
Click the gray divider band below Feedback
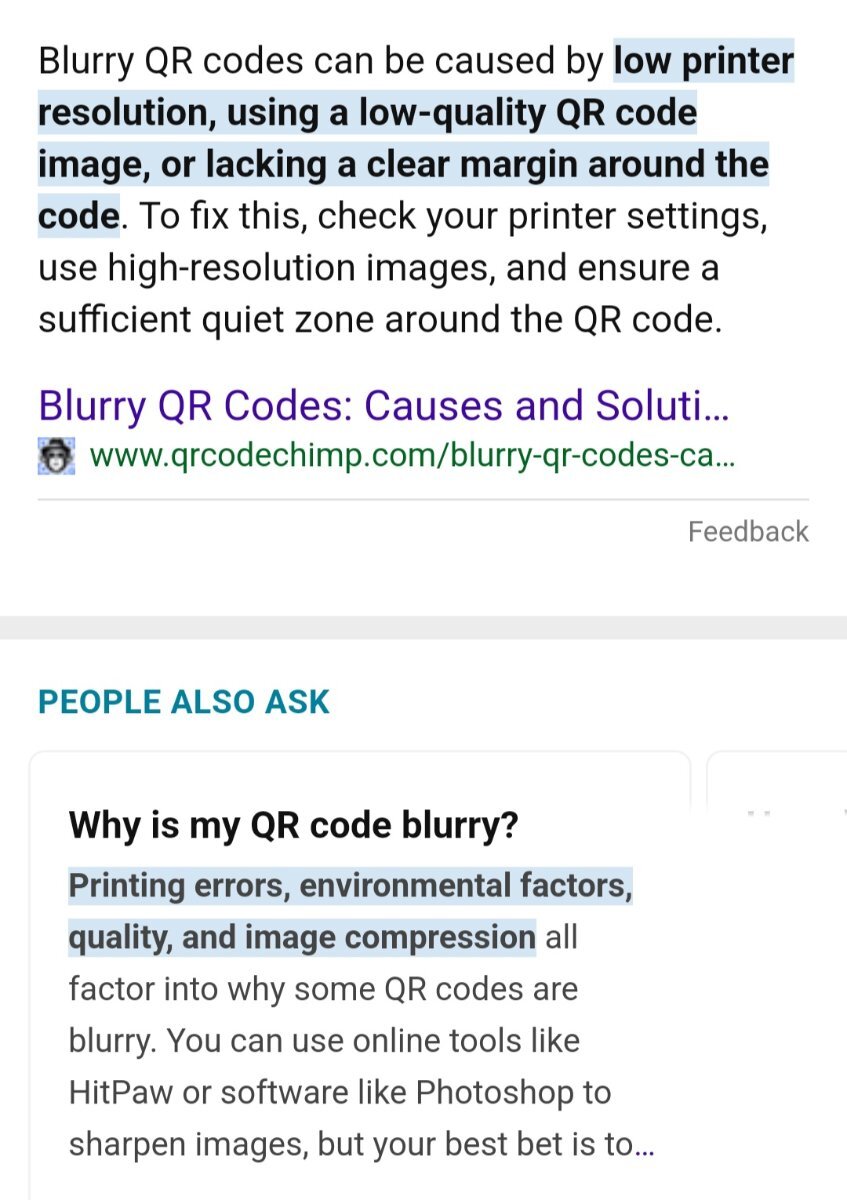[423, 628]
